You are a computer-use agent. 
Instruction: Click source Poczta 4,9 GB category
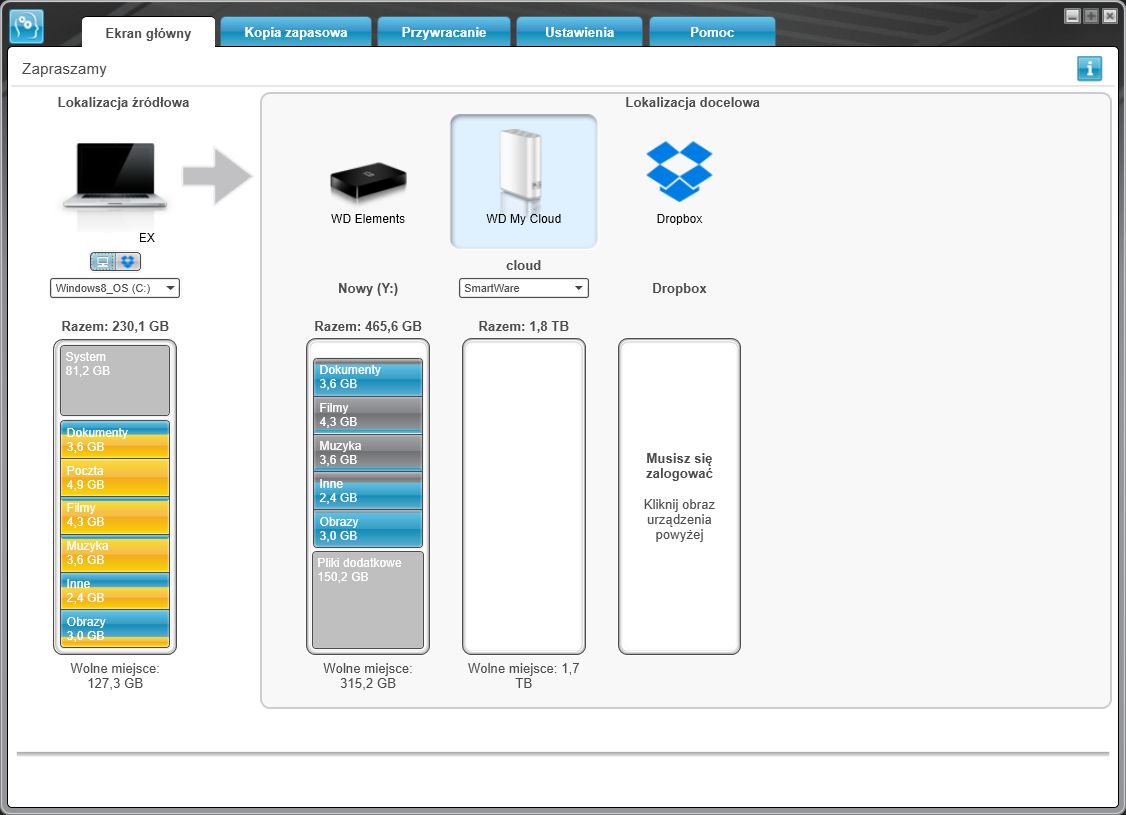coord(115,478)
